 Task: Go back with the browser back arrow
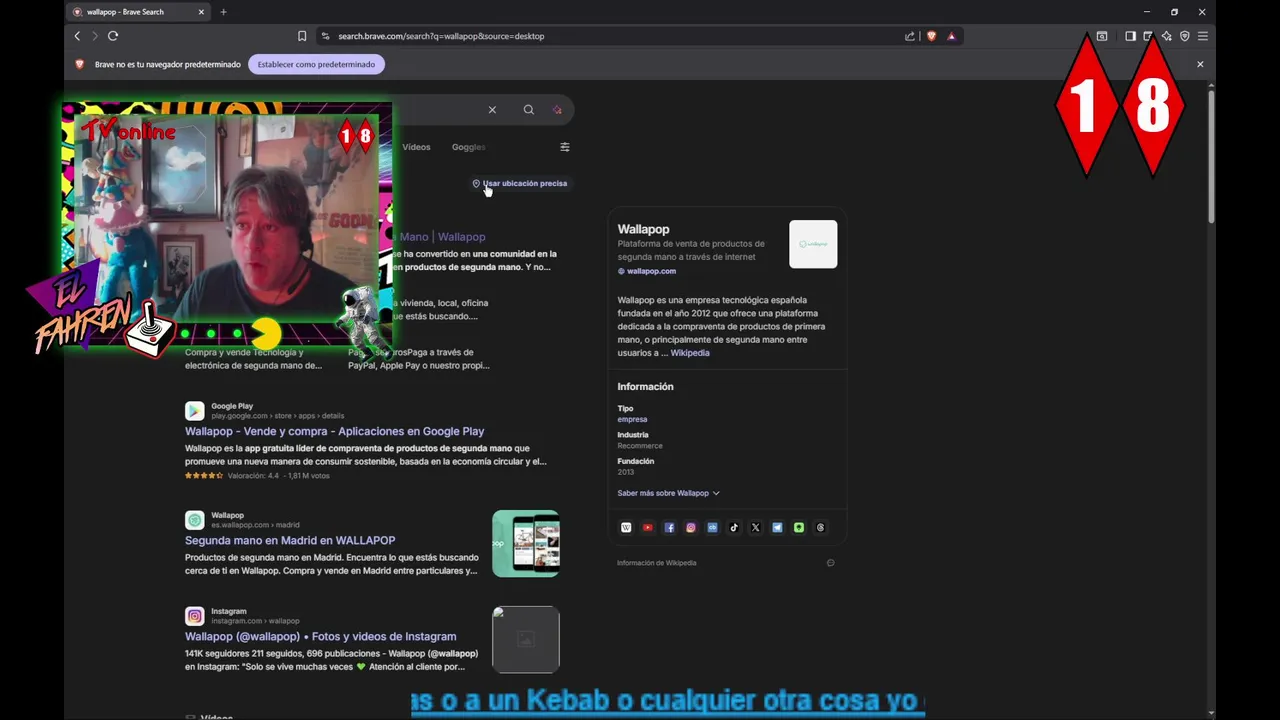[77, 36]
